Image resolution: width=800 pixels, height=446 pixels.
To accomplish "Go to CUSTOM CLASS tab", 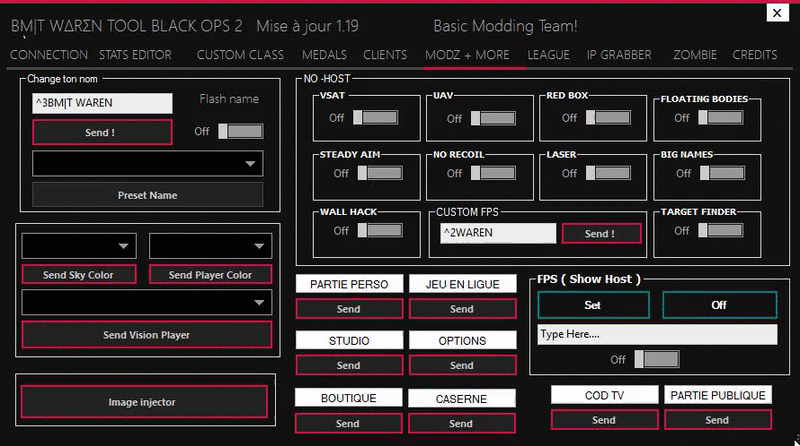I will click(x=240, y=55).
